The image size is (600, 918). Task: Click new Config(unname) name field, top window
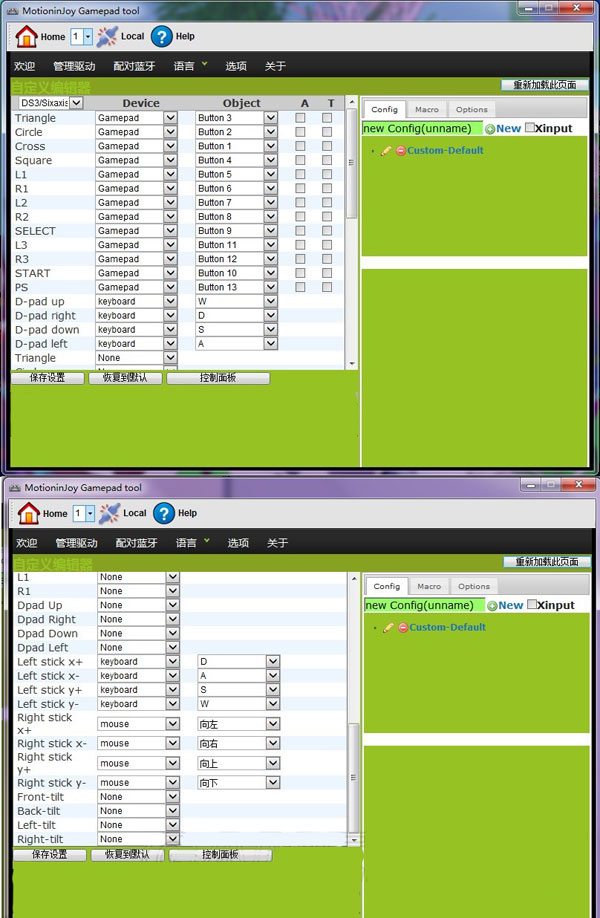pos(423,129)
